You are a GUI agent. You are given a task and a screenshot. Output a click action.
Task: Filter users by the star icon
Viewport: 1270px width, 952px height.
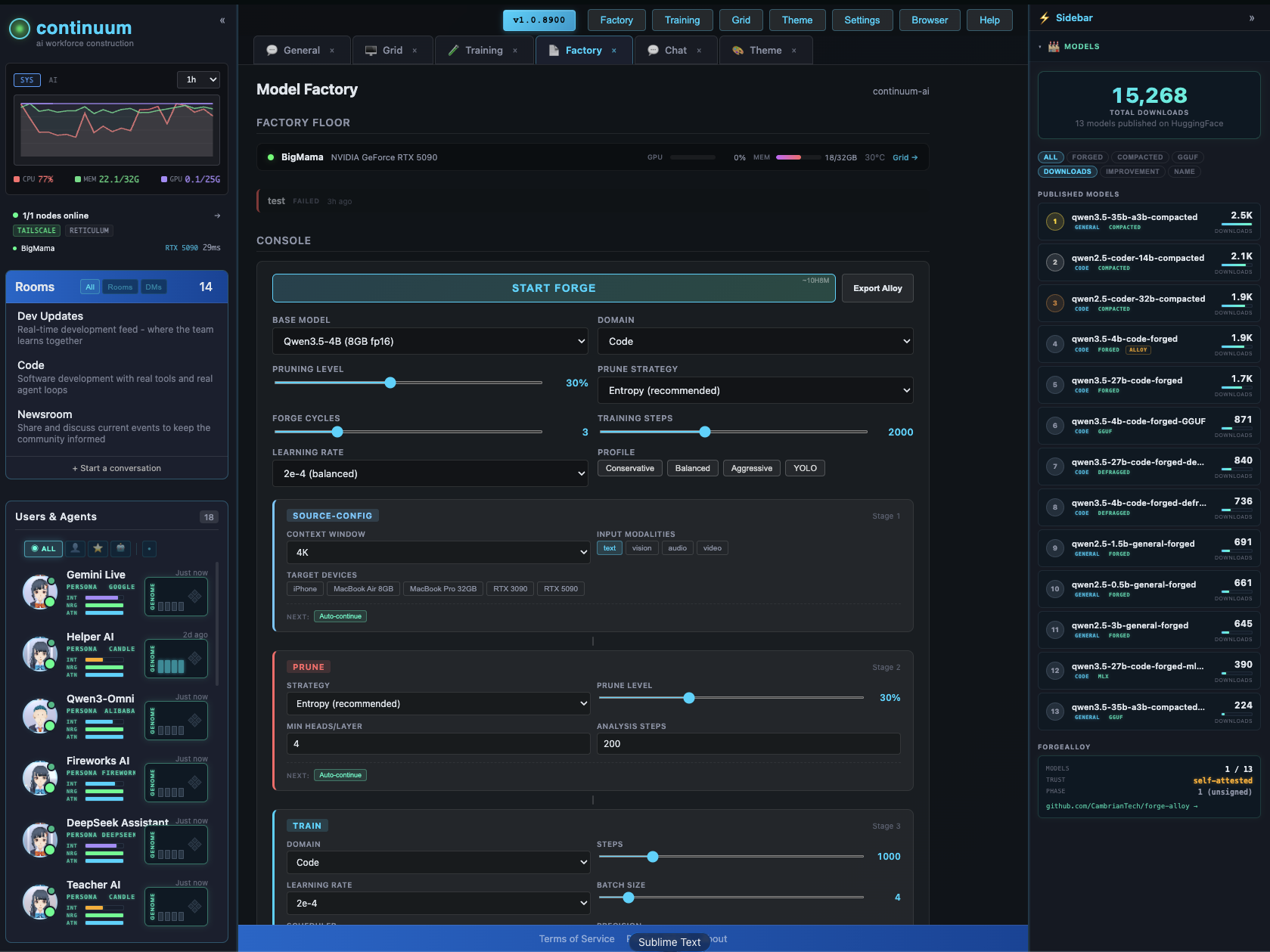tap(98, 548)
